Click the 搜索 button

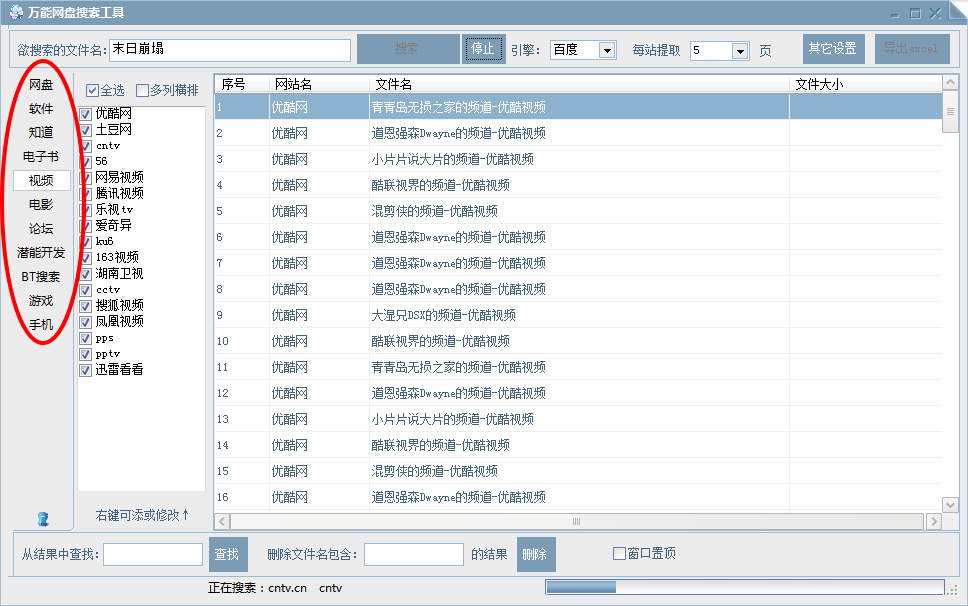(408, 49)
